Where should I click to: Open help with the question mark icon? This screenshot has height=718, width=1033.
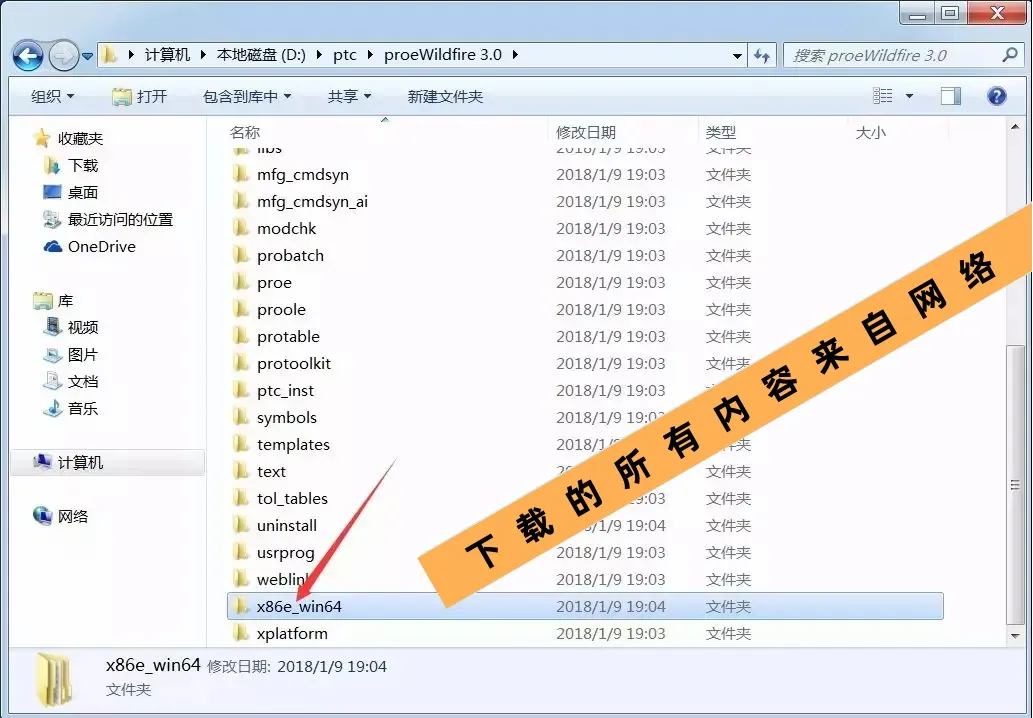997,96
